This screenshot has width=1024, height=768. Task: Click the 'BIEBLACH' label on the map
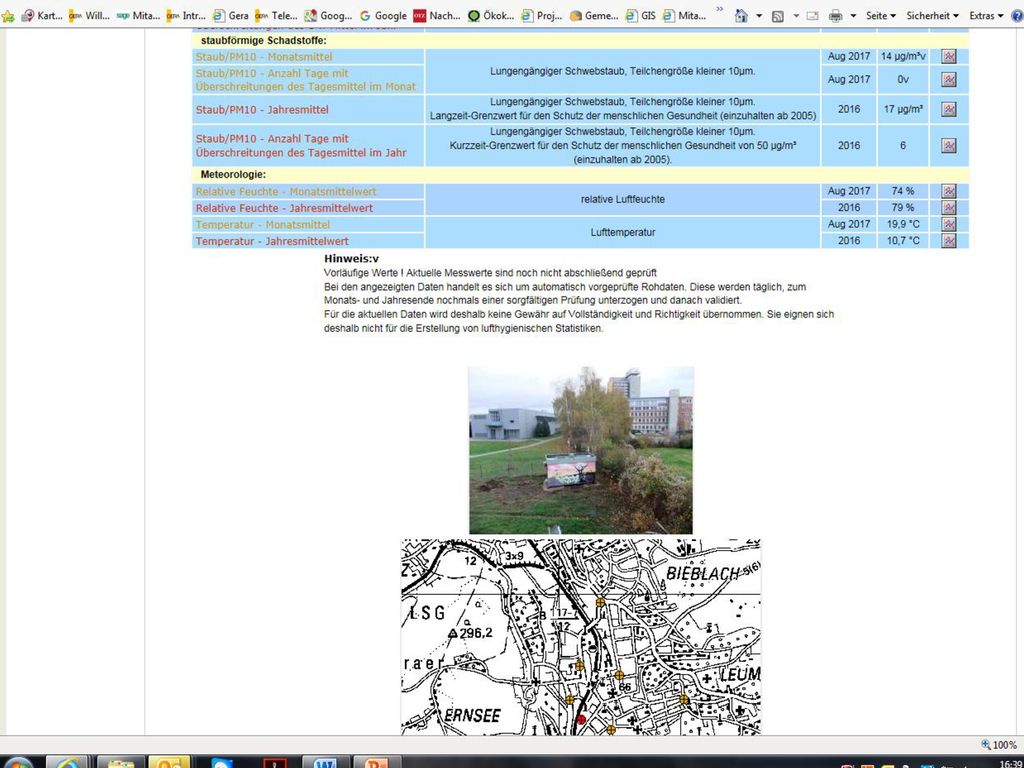tap(702, 573)
